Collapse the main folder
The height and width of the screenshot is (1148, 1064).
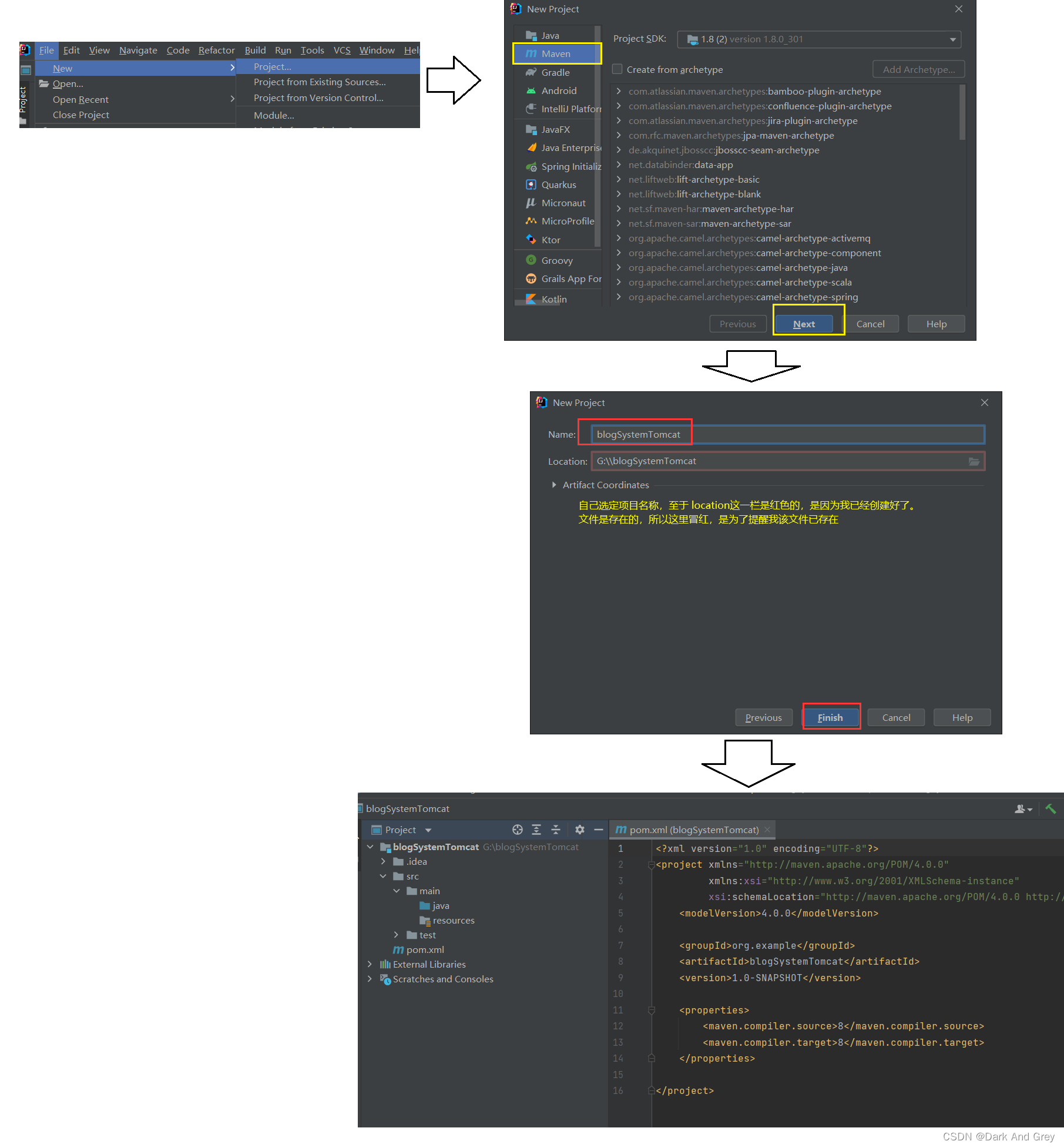coord(396,891)
